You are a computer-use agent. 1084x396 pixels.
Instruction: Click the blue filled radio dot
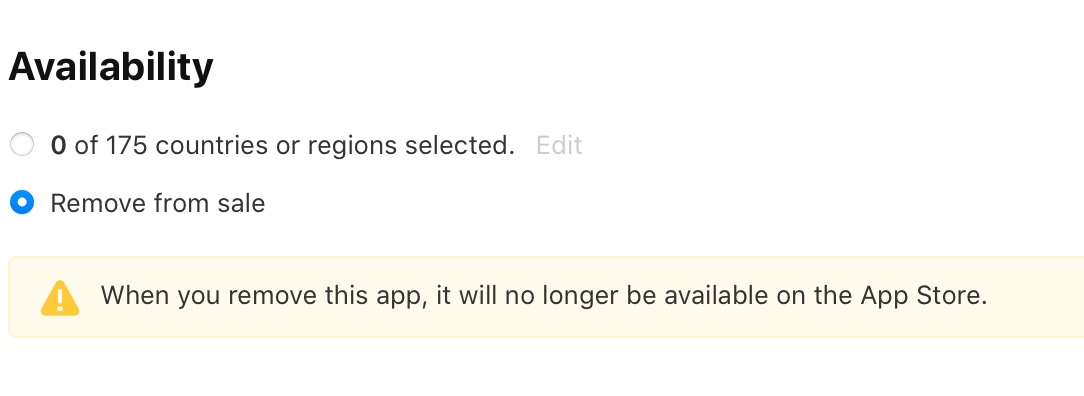(x=22, y=203)
